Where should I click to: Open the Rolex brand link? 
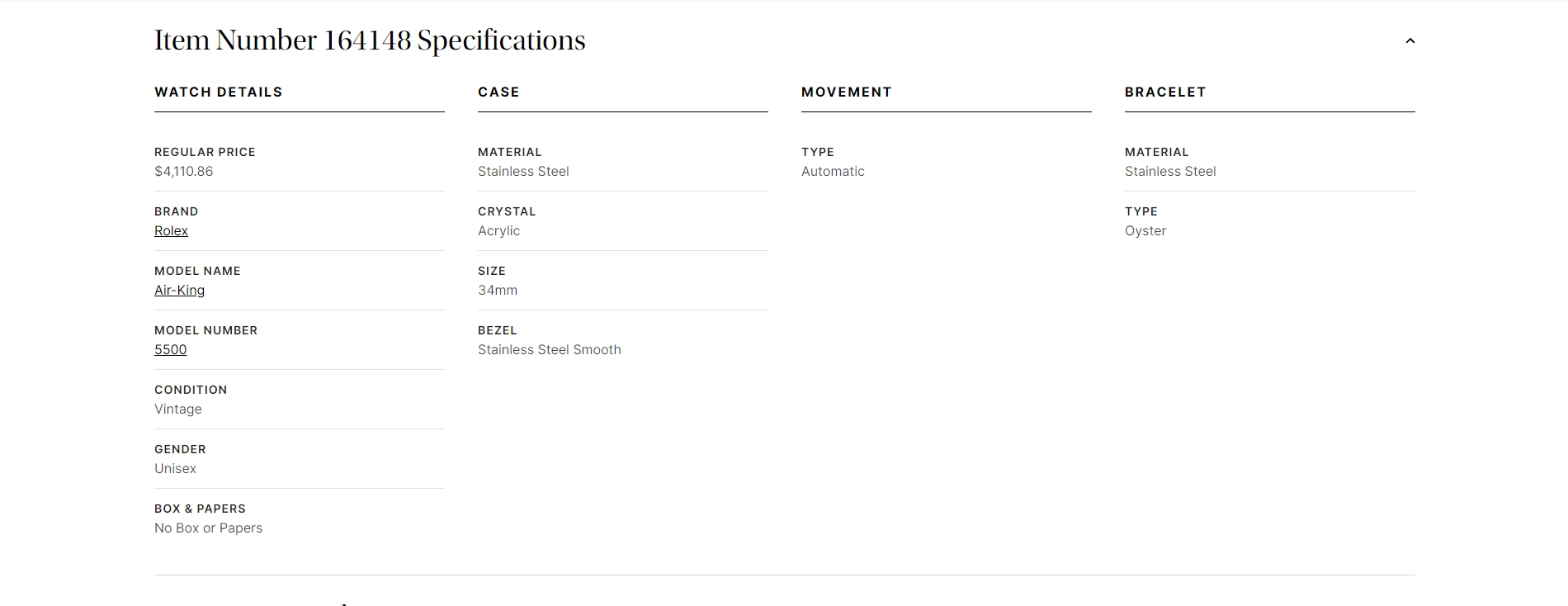171,231
